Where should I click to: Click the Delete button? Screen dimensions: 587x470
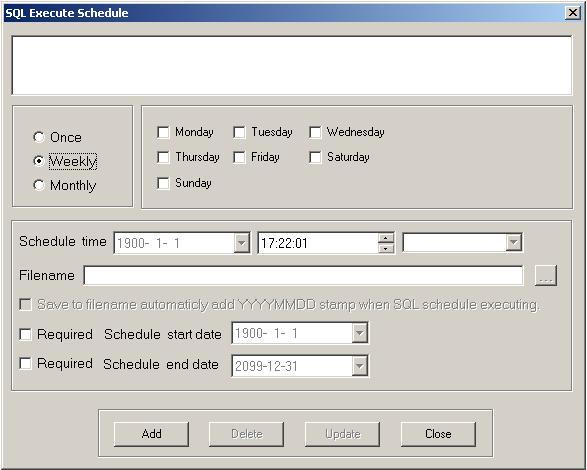tap(247, 434)
